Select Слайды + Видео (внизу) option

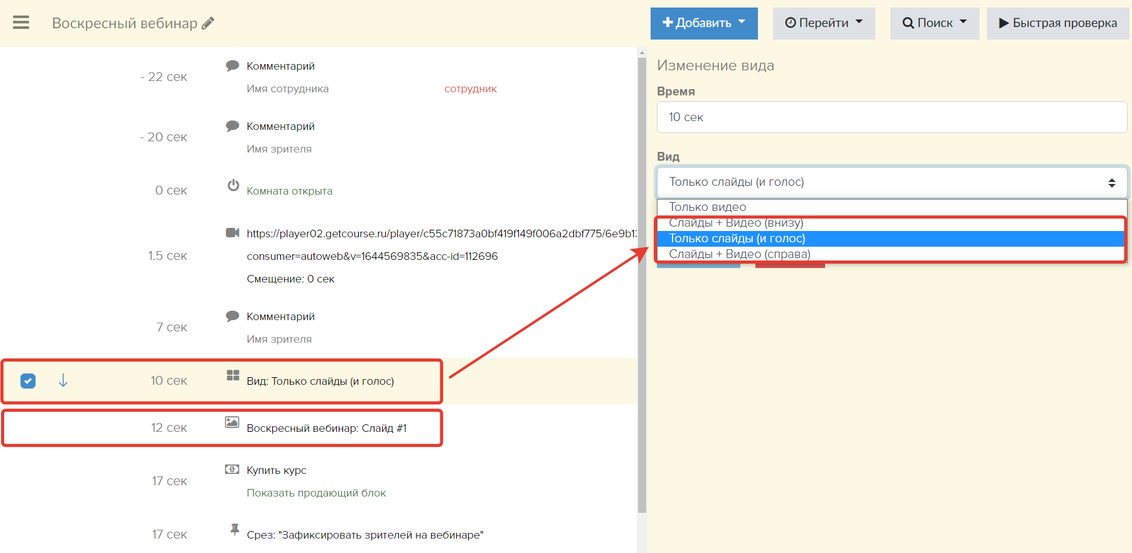click(x=736, y=223)
